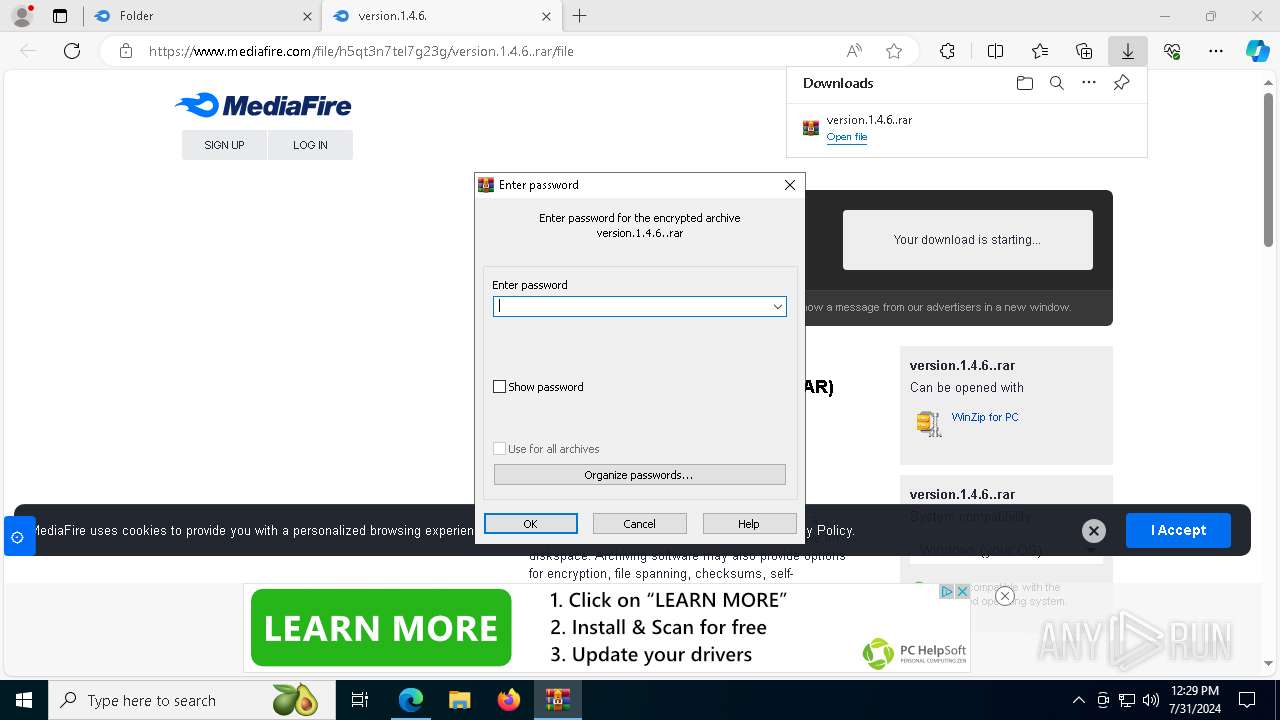Click the WinRAR taskbar icon
The image size is (1280, 720).
point(558,700)
